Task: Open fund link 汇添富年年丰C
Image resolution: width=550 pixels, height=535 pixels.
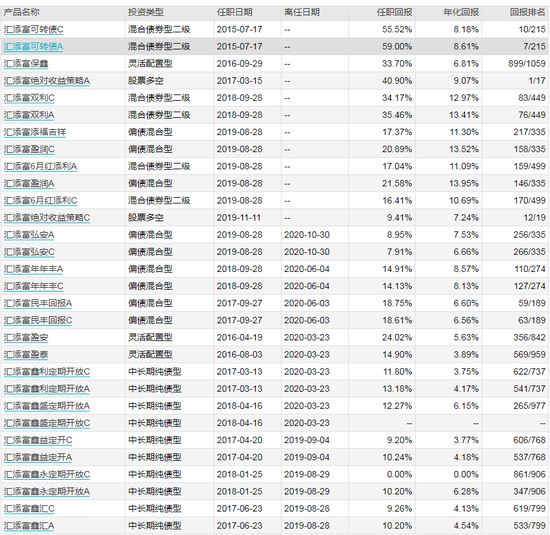Action: coord(33,287)
